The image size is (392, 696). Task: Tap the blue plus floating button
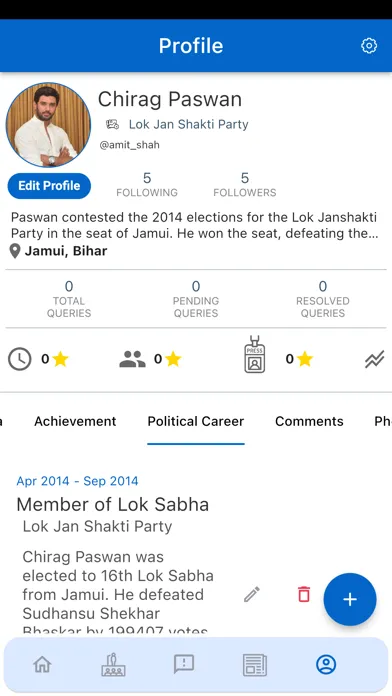point(350,599)
